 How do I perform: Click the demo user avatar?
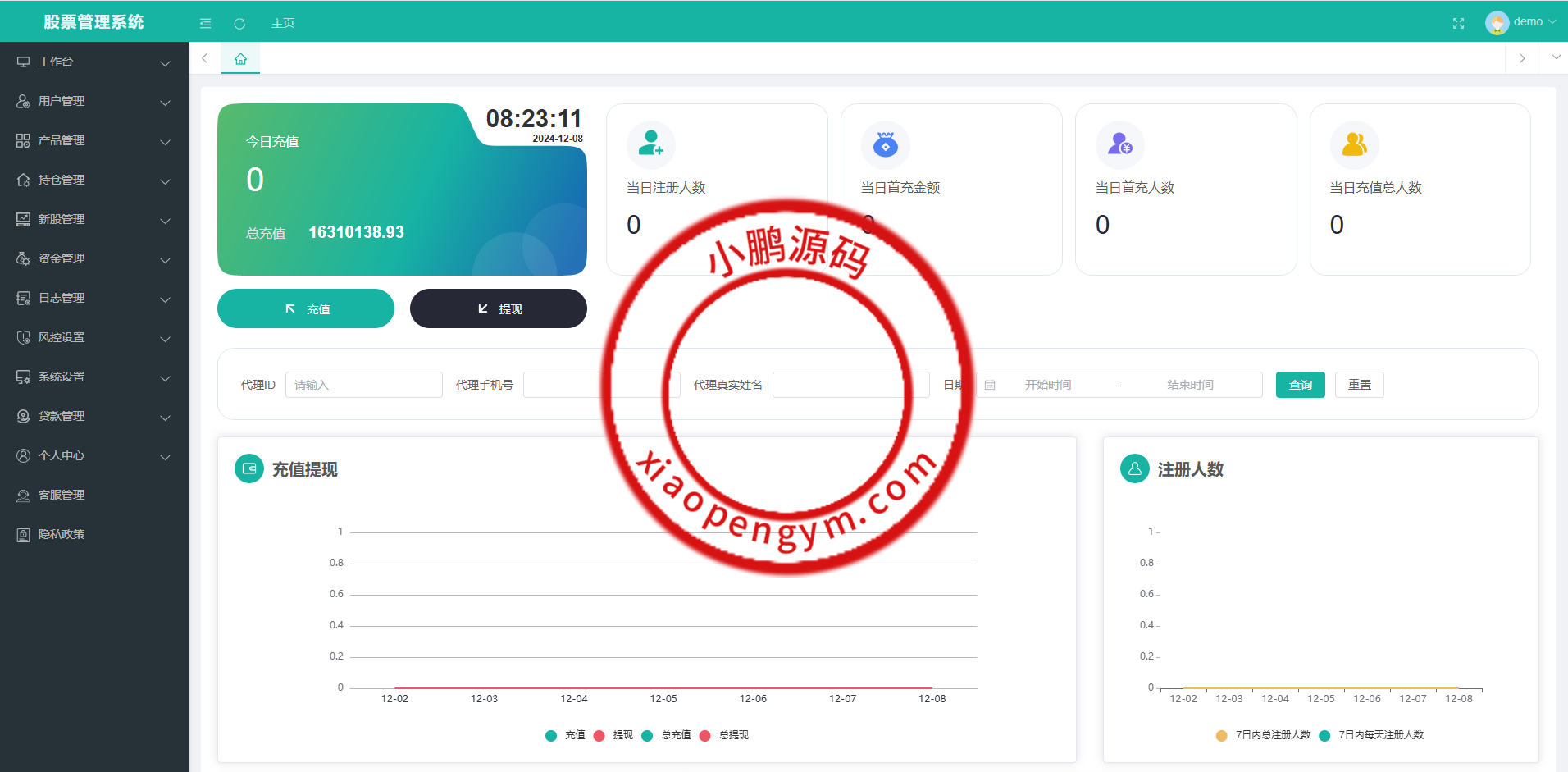coord(1497,22)
